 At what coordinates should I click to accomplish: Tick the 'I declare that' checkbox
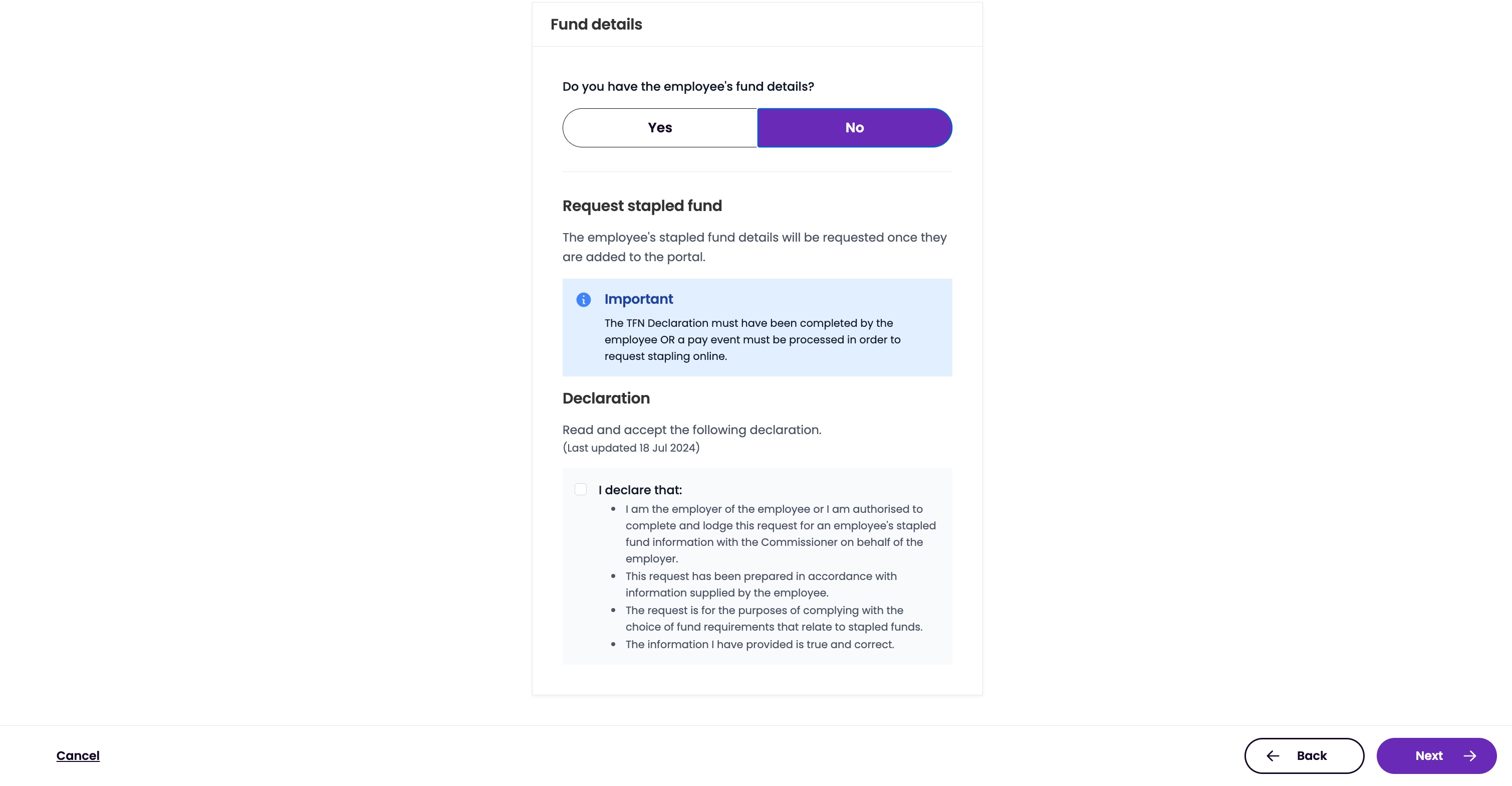point(581,489)
